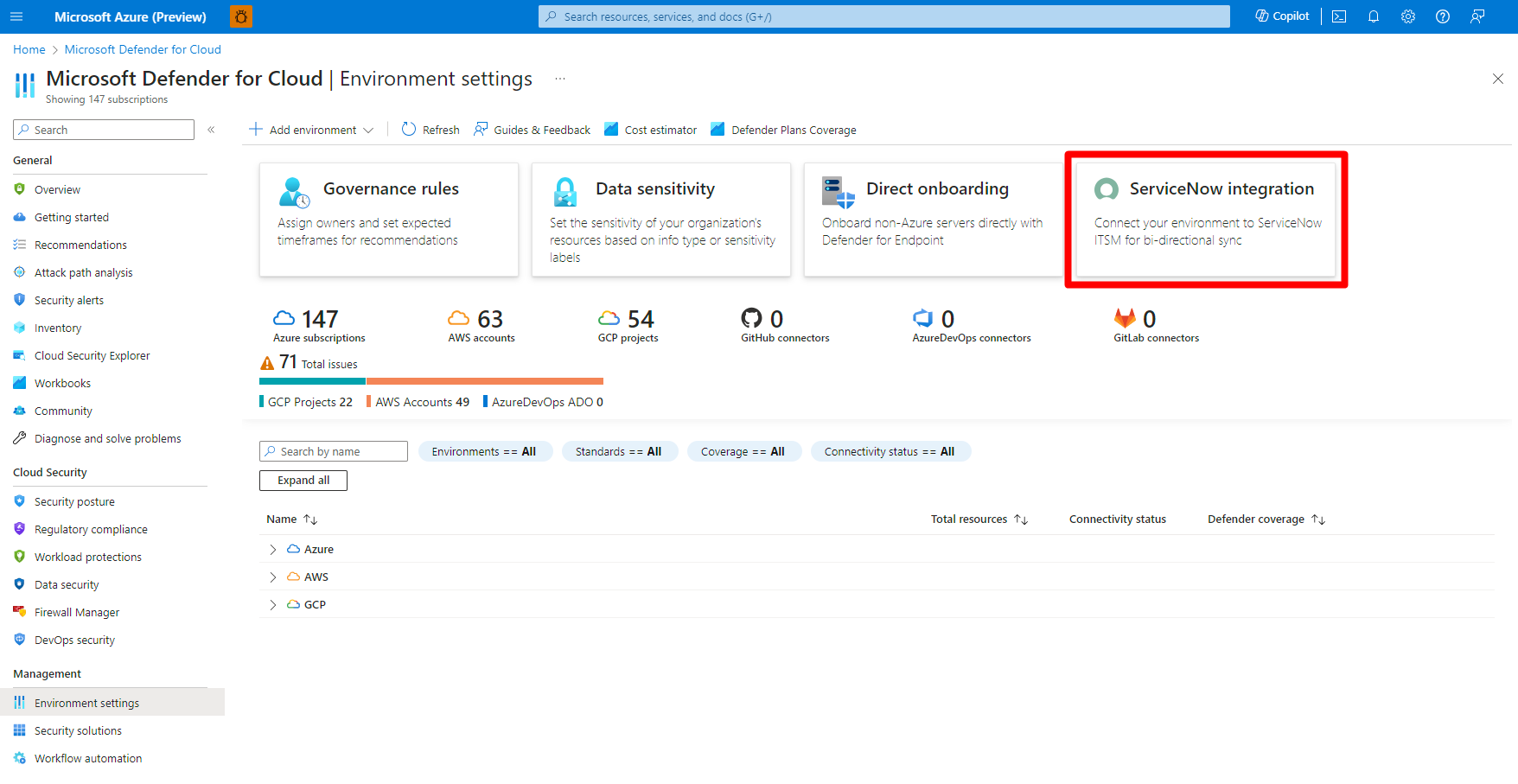Open the Governance rules card
Screen dimensions: 1518x784
[x=389, y=220]
